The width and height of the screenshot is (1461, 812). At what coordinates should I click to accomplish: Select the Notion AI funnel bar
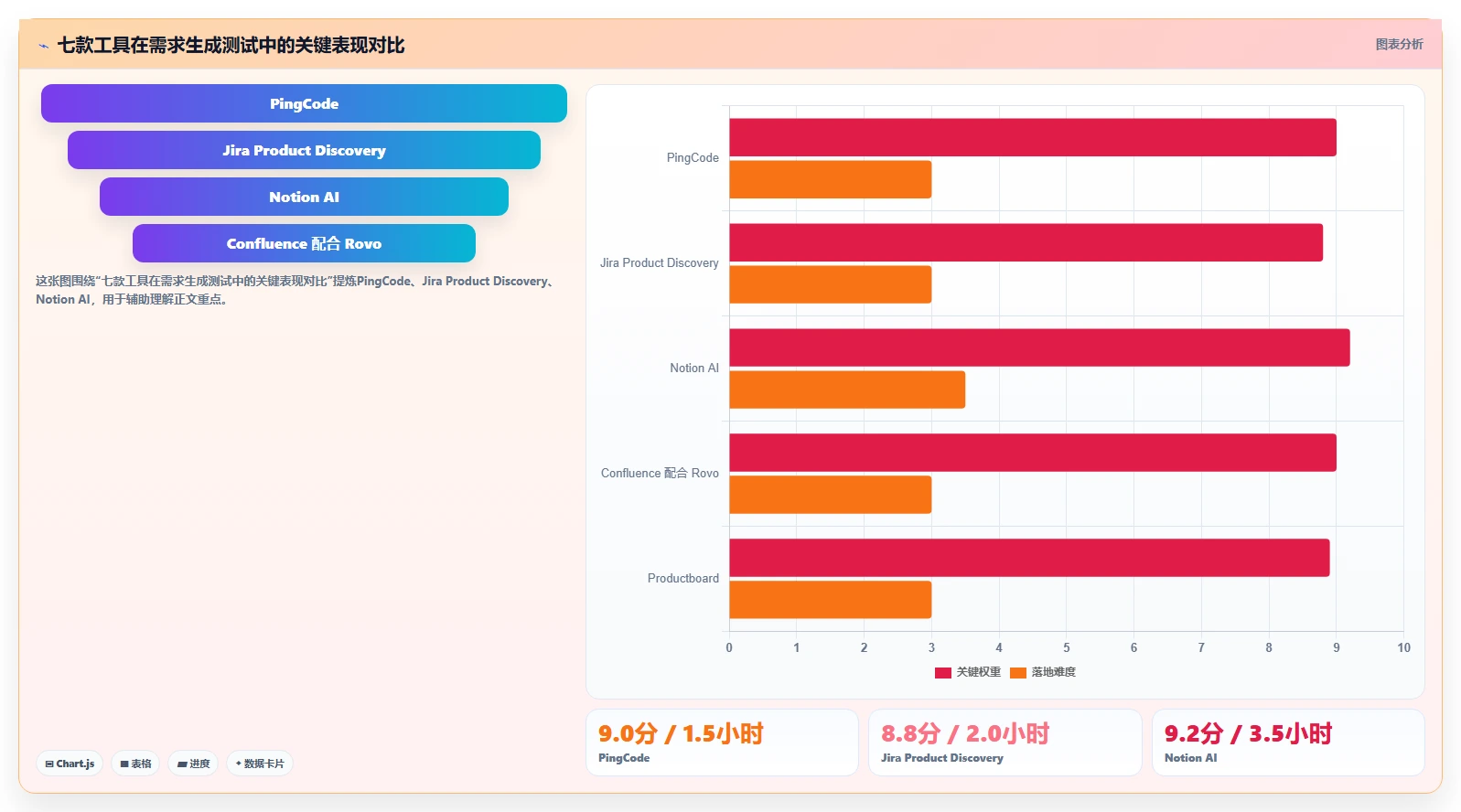point(304,197)
